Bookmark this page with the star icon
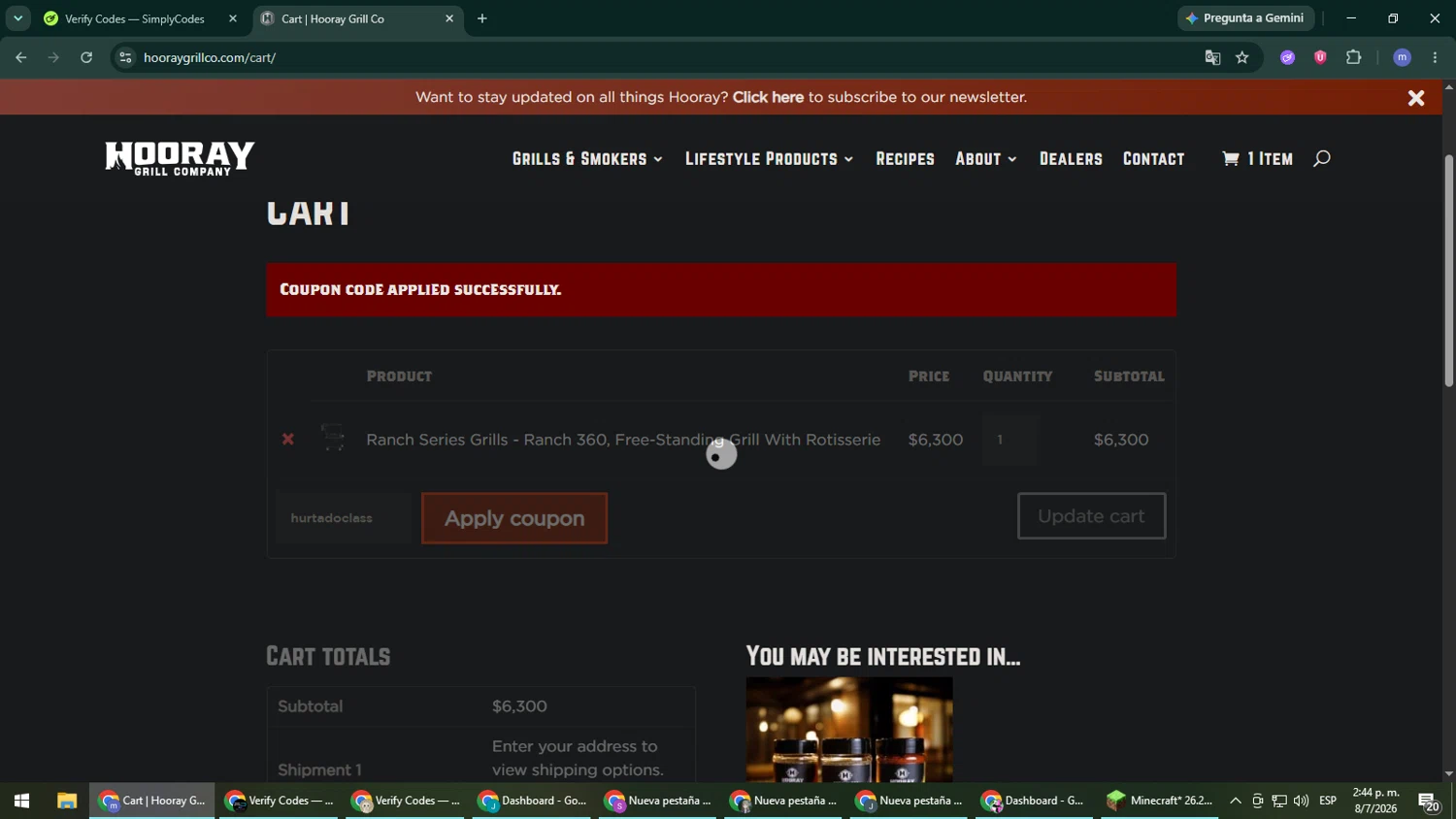The image size is (1456, 819). pos(1242,58)
